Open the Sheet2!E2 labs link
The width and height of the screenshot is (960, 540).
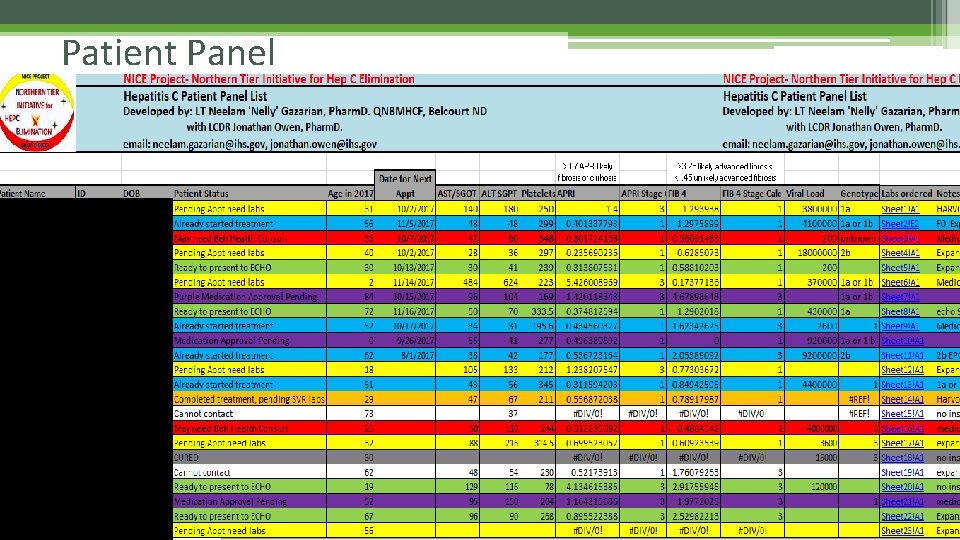point(900,223)
